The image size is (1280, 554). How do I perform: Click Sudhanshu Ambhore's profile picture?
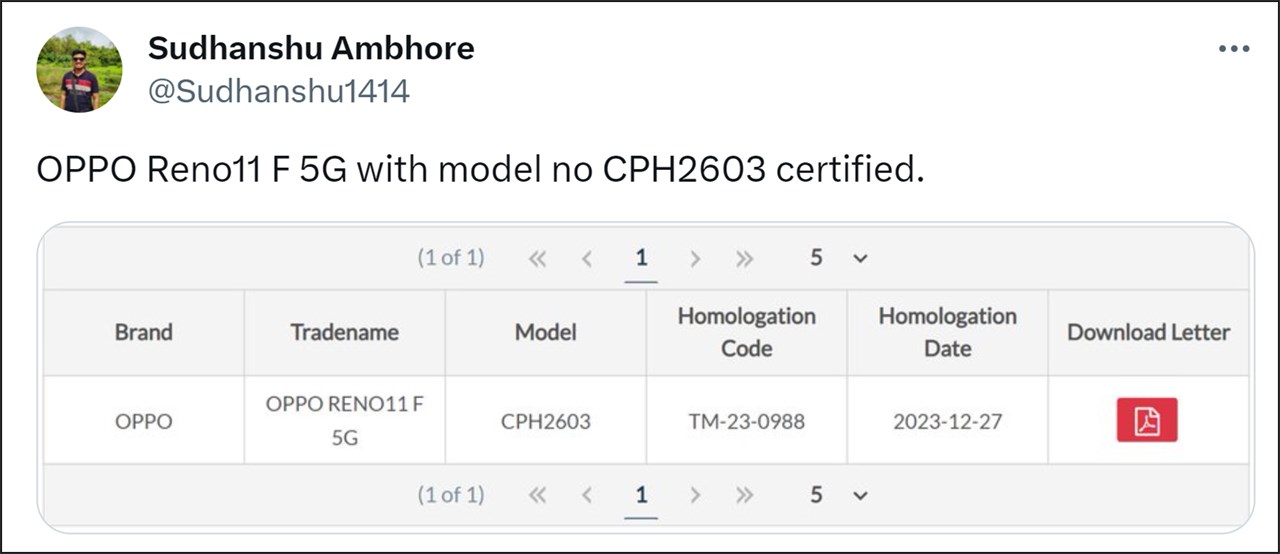79,69
